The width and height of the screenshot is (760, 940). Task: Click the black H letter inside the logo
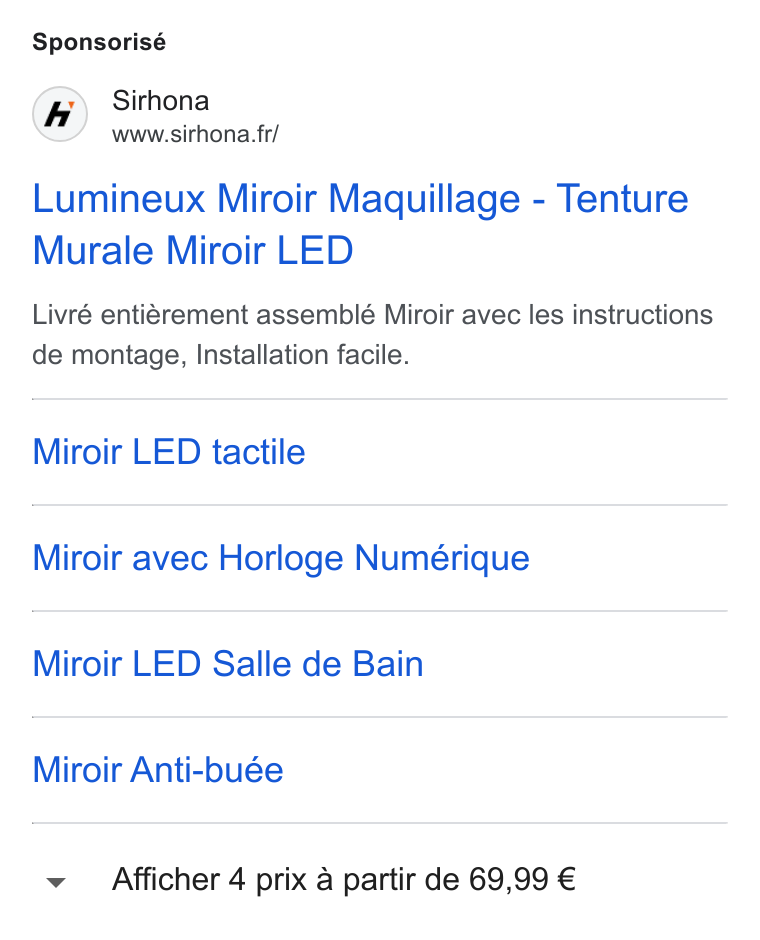pyautogui.click(x=59, y=114)
